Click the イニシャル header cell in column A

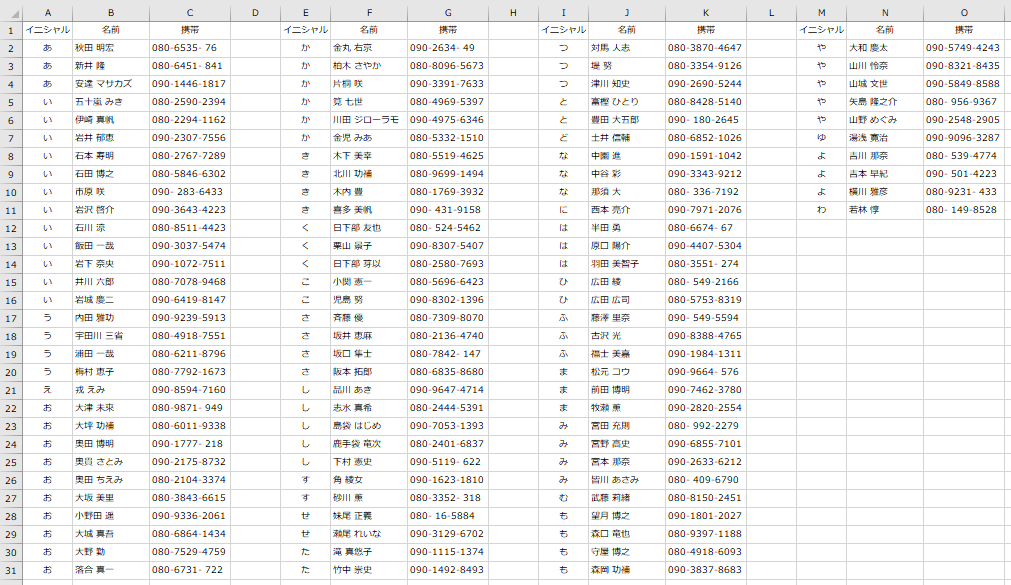tap(48, 30)
